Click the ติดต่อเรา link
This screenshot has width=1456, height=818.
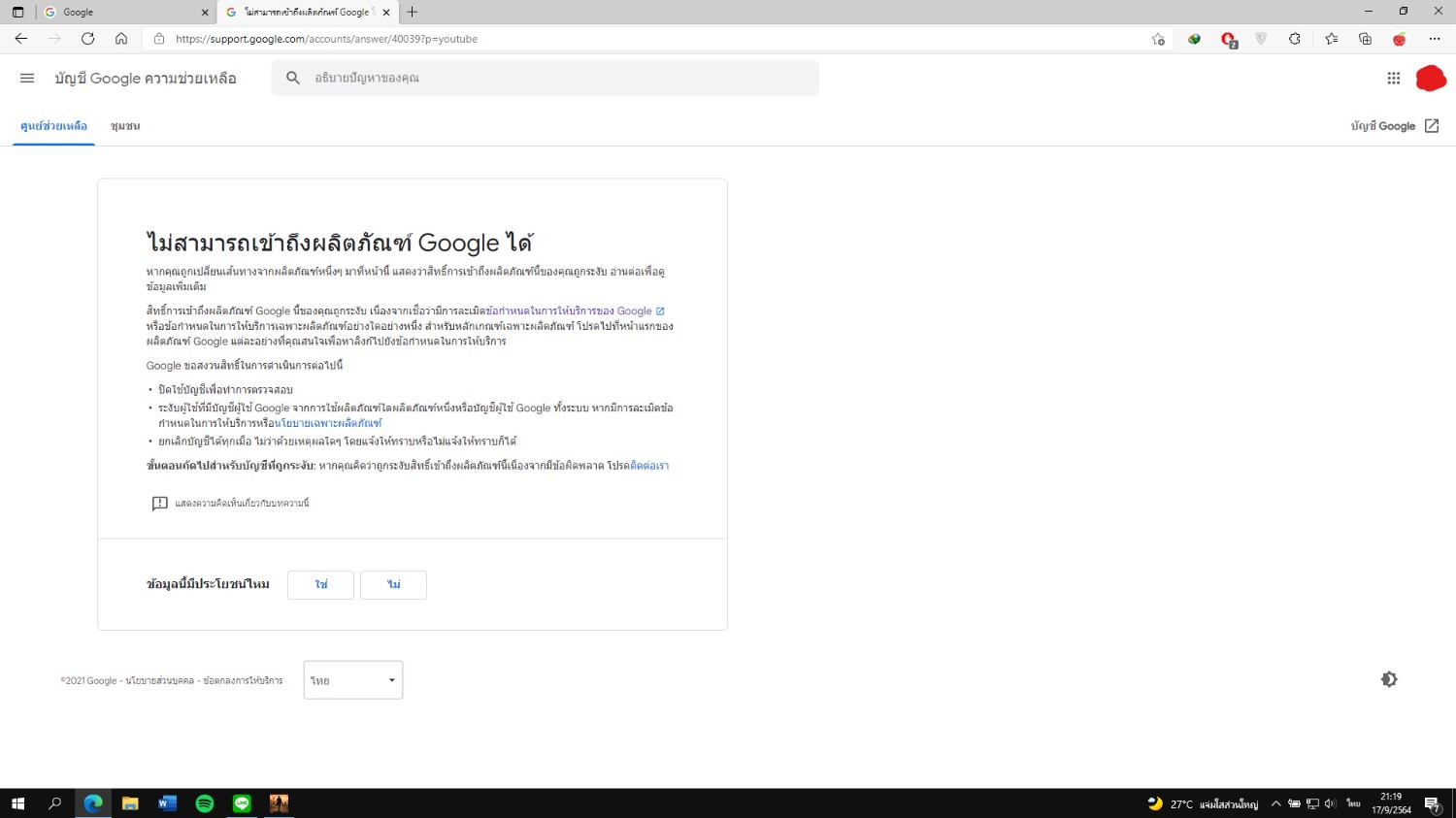[649, 466]
